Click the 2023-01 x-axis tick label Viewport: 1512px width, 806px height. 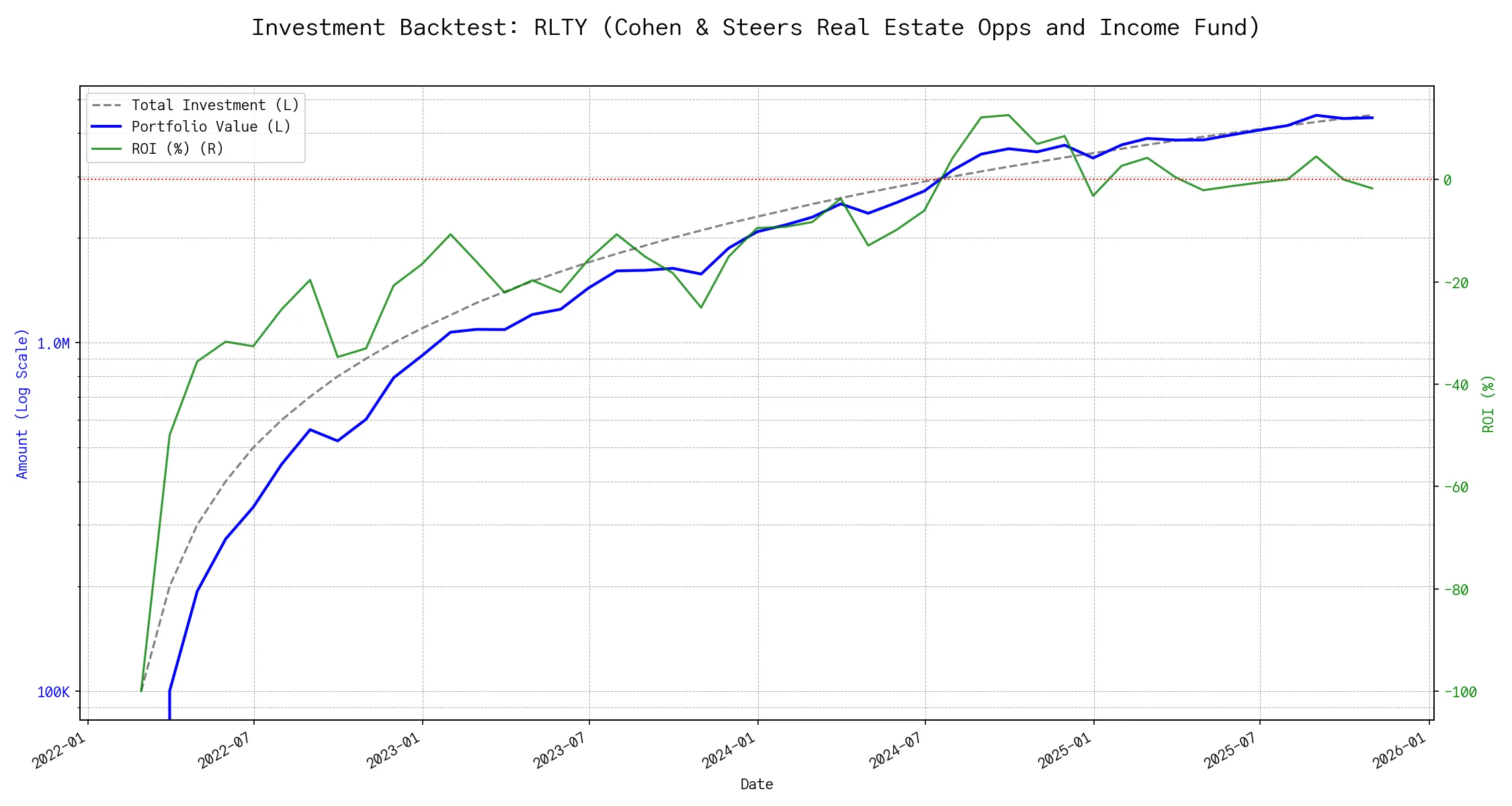coord(394,750)
